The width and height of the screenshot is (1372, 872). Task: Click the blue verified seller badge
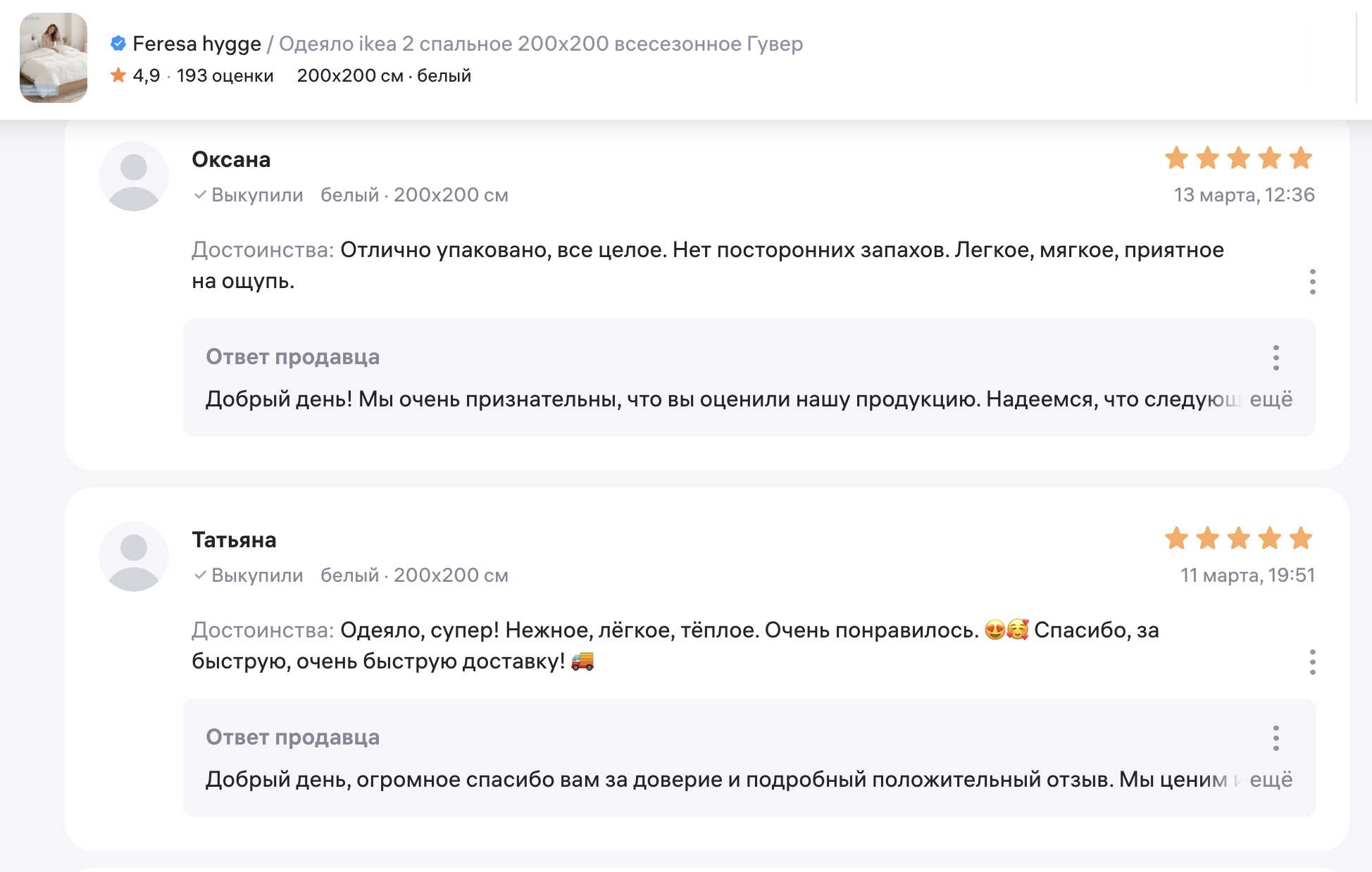pos(118,44)
